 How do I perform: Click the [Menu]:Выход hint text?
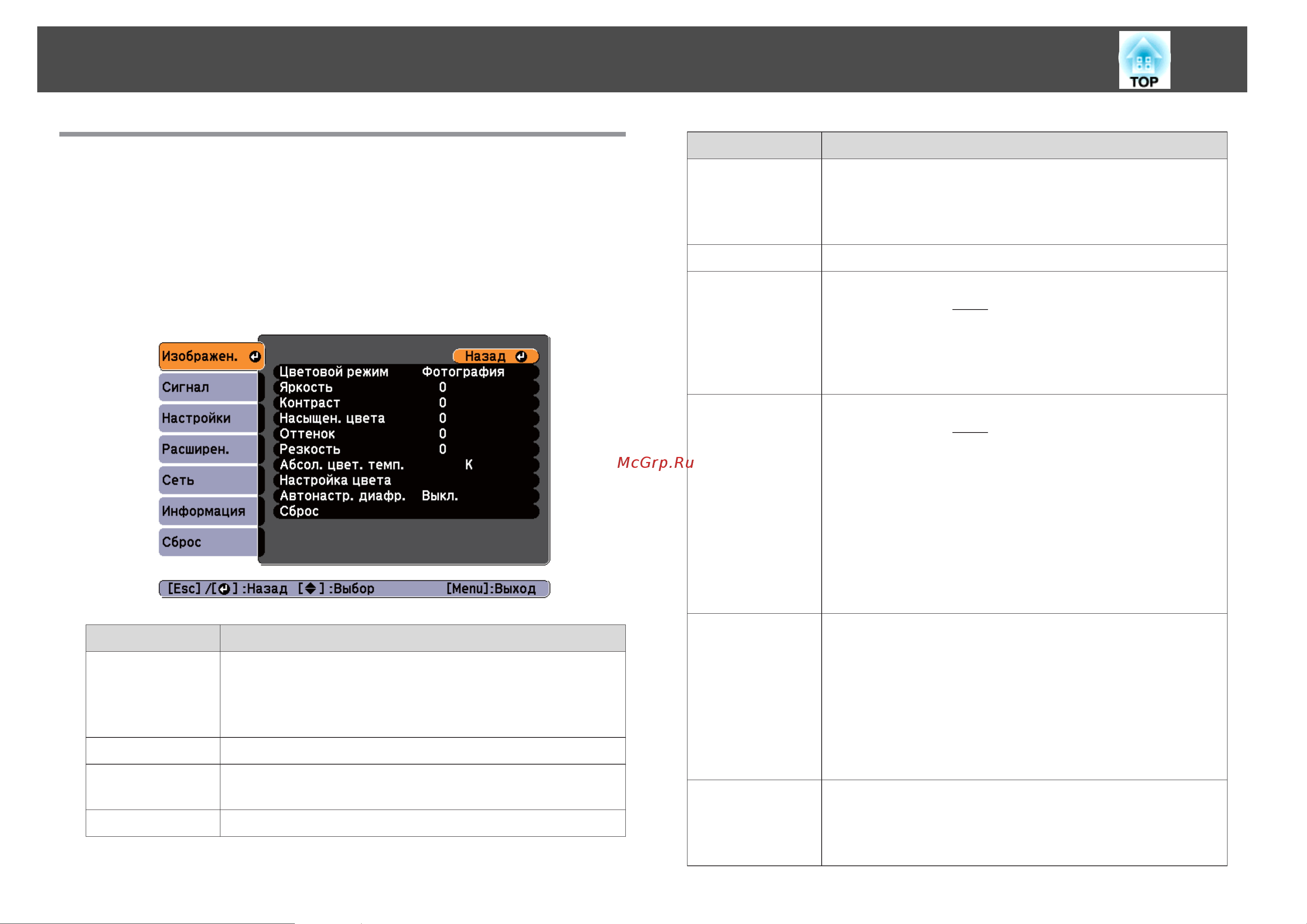pyautogui.click(x=491, y=589)
